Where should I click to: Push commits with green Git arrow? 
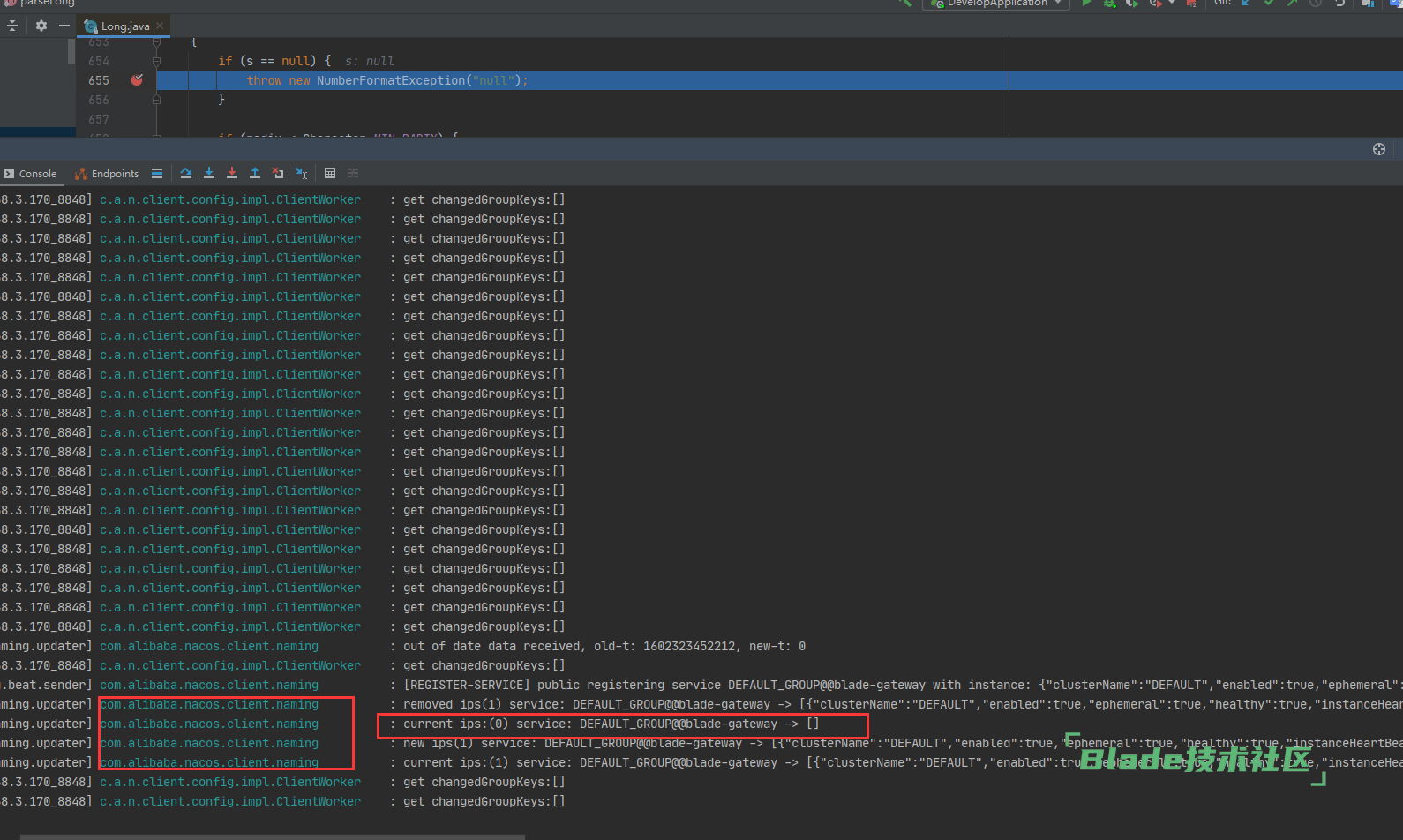(x=1292, y=4)
